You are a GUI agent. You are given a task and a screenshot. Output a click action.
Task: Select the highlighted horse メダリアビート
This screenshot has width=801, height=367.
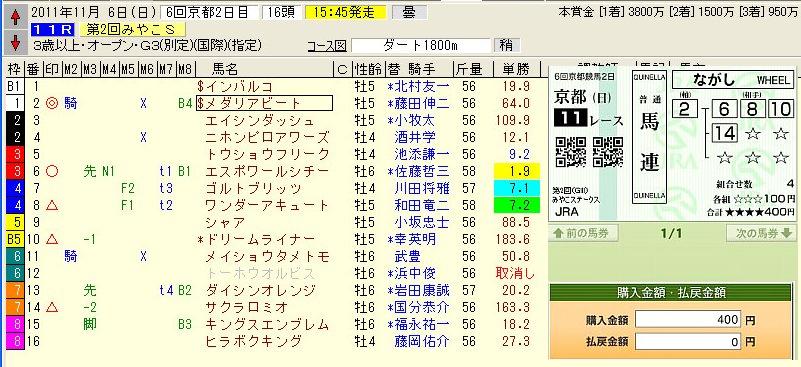[264, 103]
